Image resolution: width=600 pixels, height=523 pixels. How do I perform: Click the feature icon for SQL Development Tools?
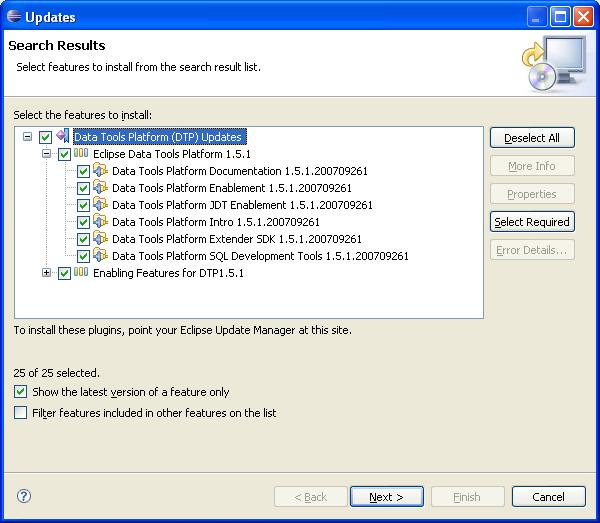click(100, 255)
